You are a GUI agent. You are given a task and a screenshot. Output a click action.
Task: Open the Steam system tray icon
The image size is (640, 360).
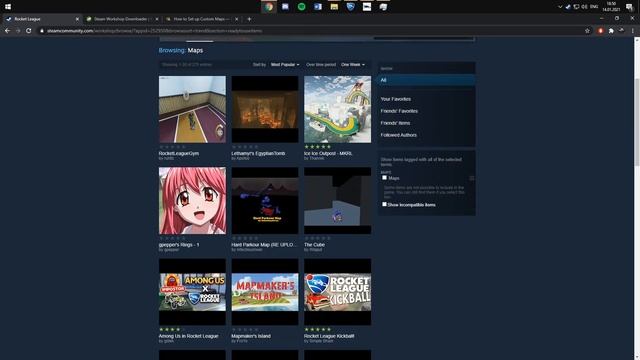(x=568, y=7)
